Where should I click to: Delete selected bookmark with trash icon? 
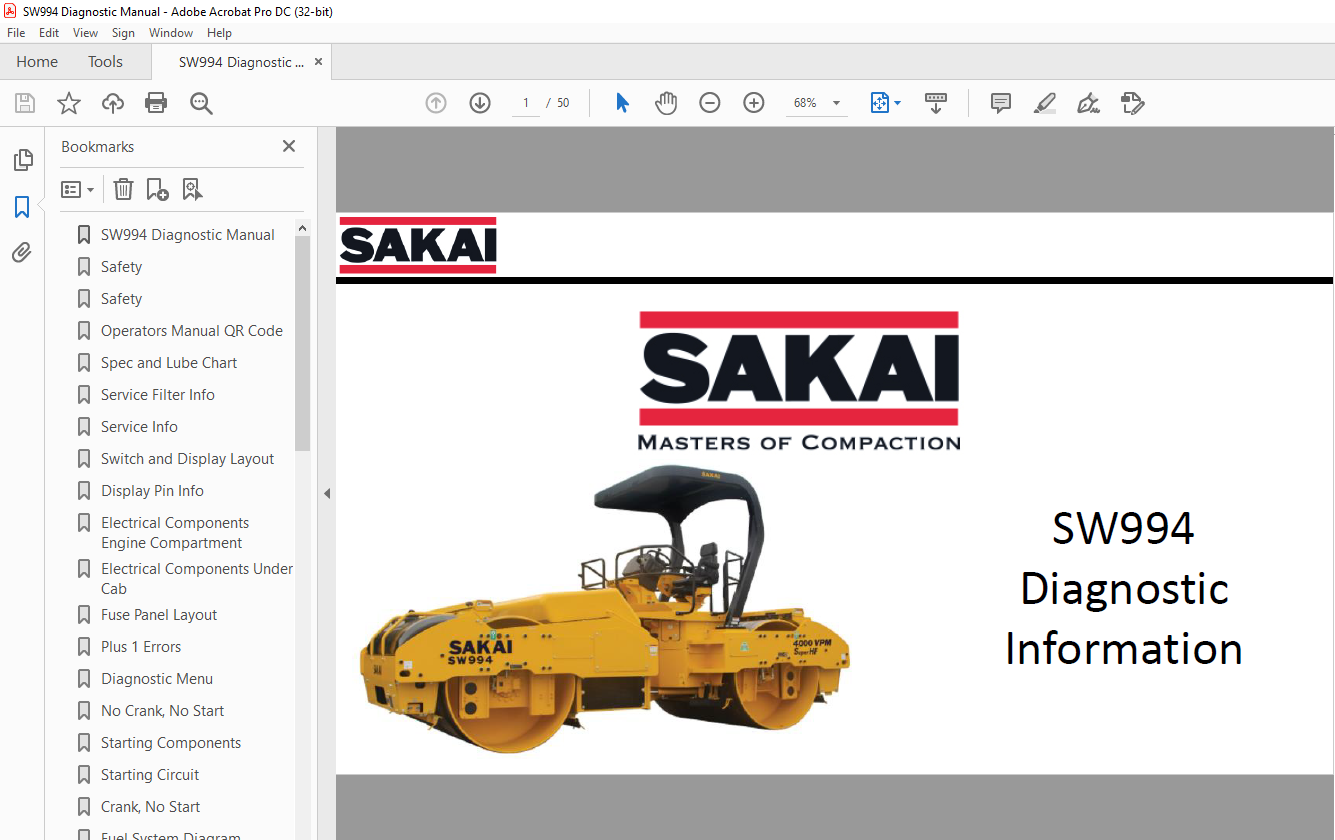click(123, 189)
